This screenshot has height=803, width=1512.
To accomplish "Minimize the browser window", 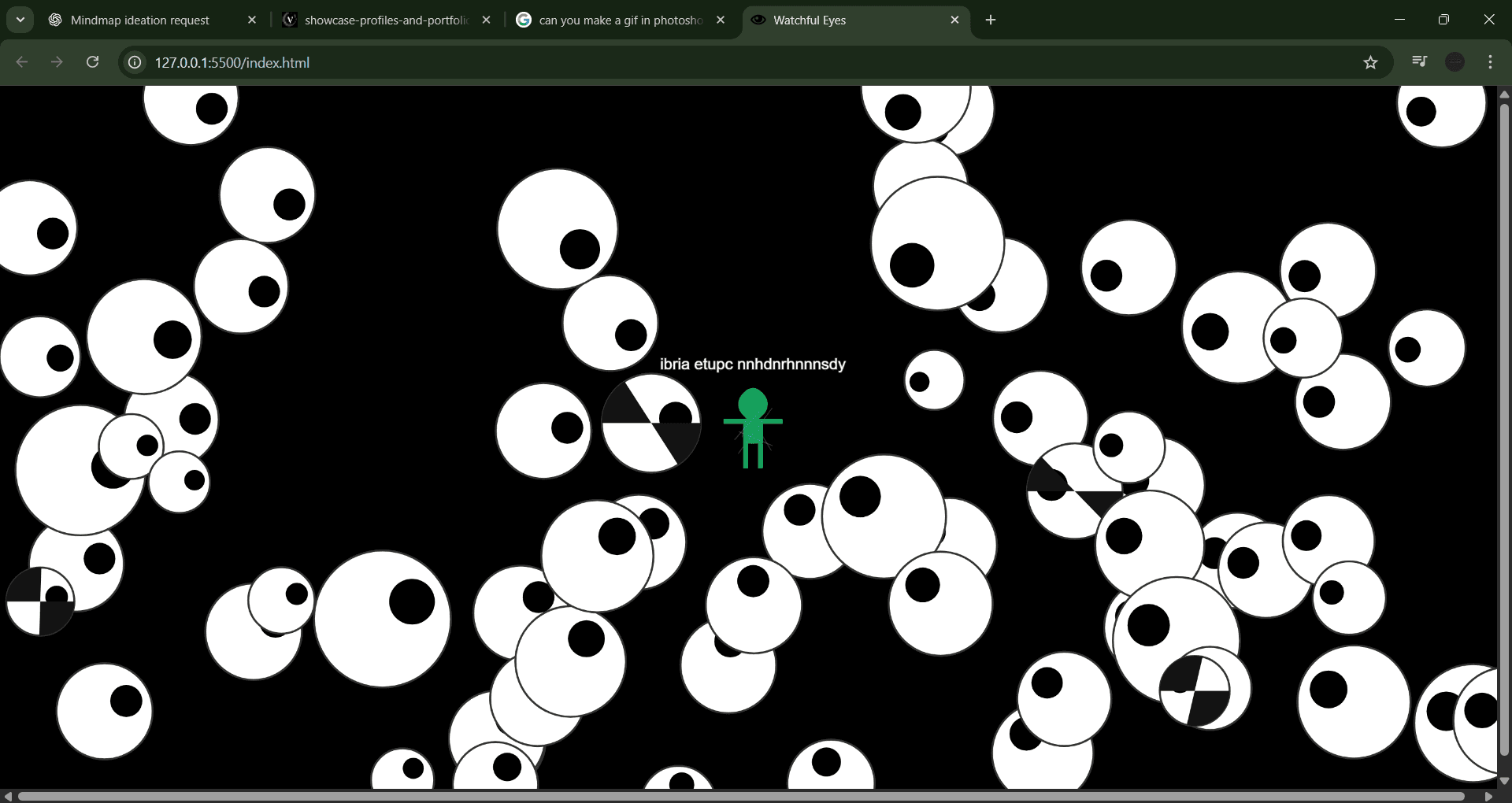I will click(x=1399, y=20).
